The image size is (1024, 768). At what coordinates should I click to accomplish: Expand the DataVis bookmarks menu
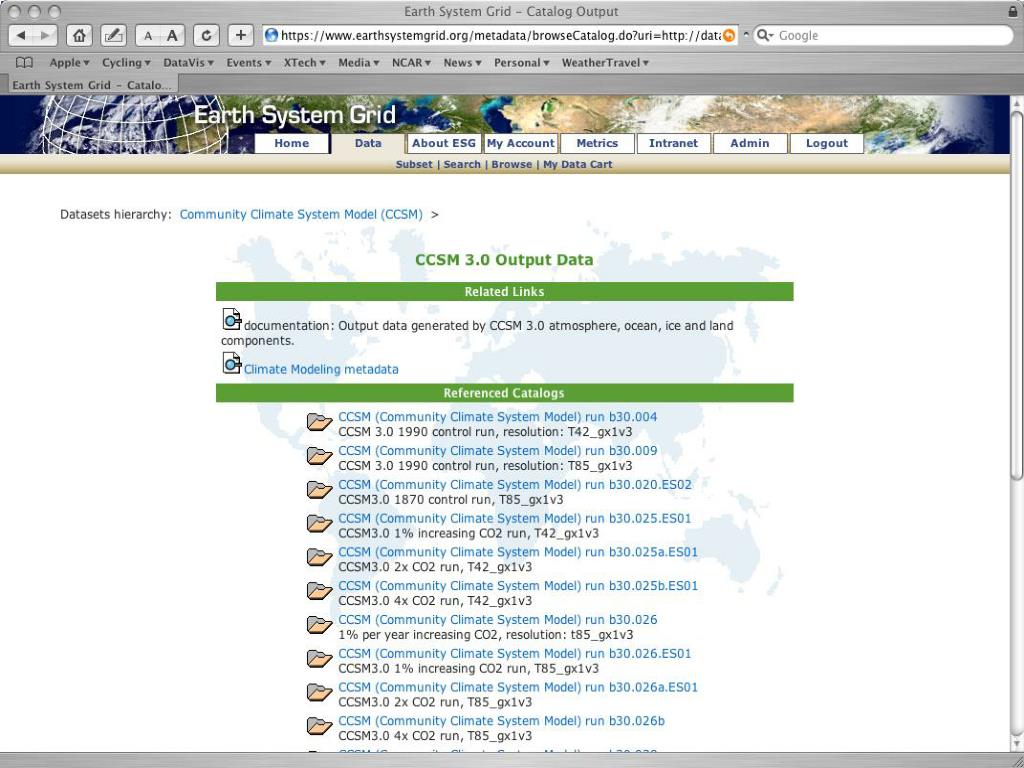[188, 63]
